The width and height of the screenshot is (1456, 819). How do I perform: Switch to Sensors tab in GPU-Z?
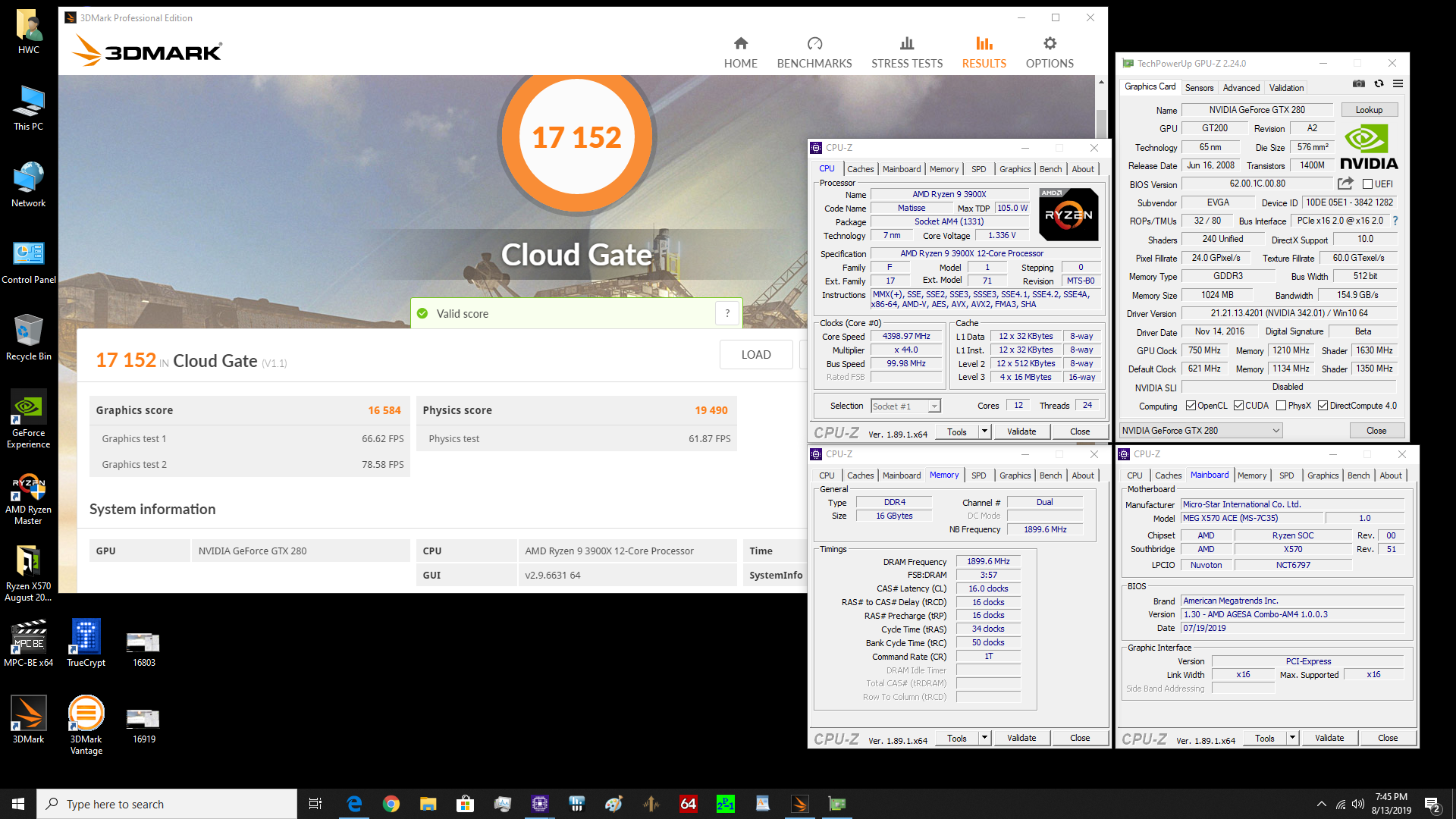coord(1199,88)
